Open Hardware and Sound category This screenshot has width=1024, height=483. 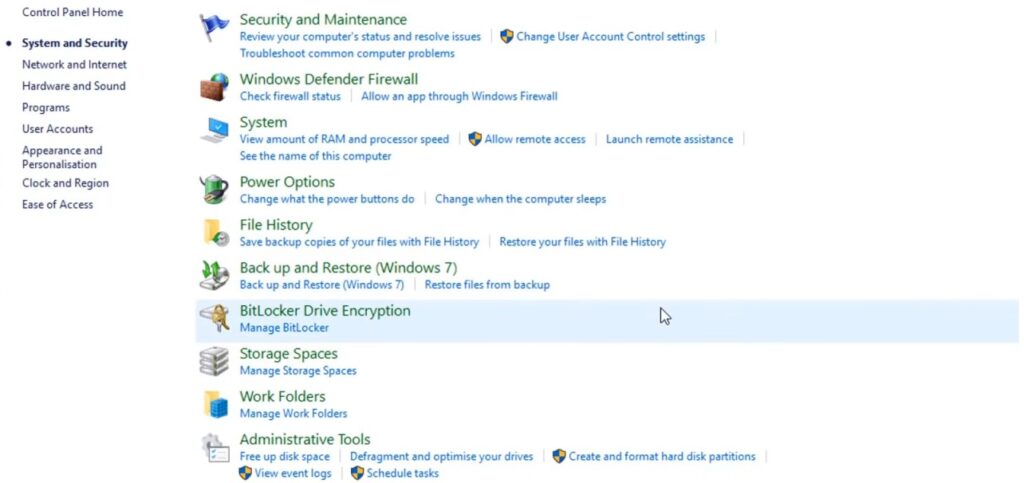(74, 86)
